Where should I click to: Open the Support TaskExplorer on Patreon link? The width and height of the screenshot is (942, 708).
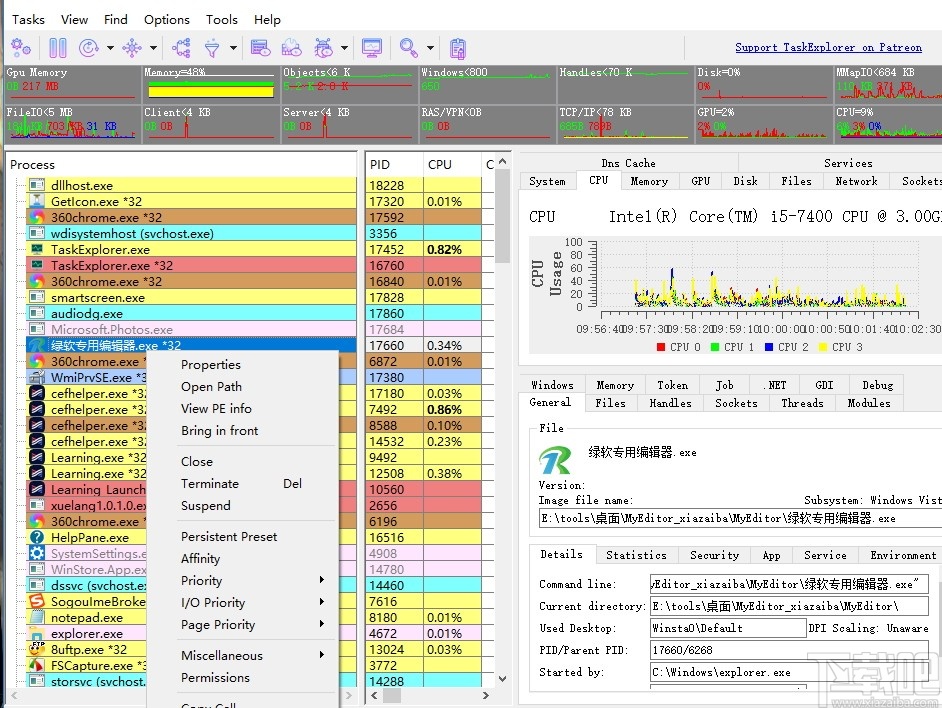(x=828, y=47)
